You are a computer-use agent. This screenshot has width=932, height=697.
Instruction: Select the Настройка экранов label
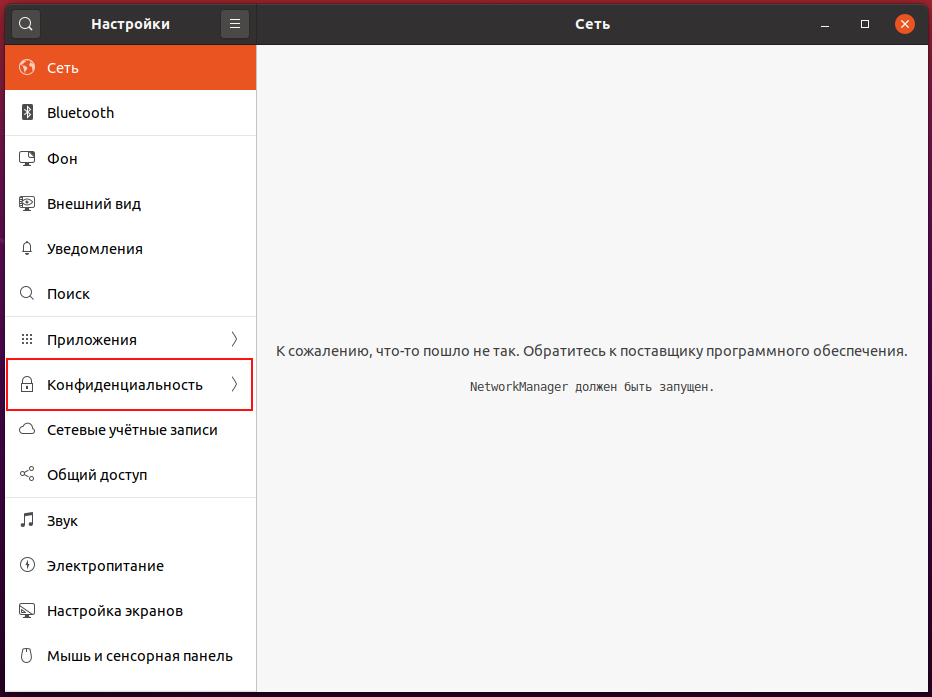[x=115, y=611]
